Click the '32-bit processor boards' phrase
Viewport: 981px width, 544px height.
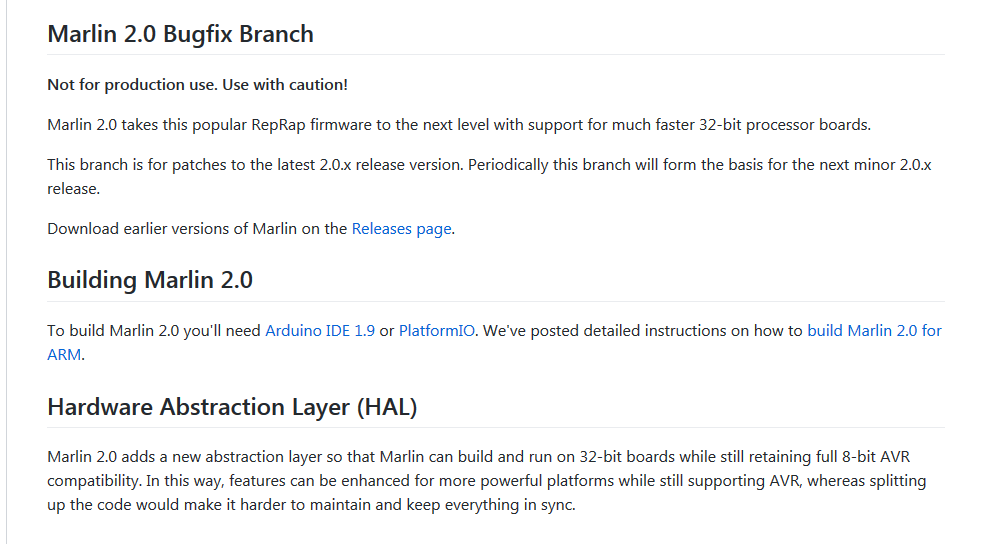[785, 125]
